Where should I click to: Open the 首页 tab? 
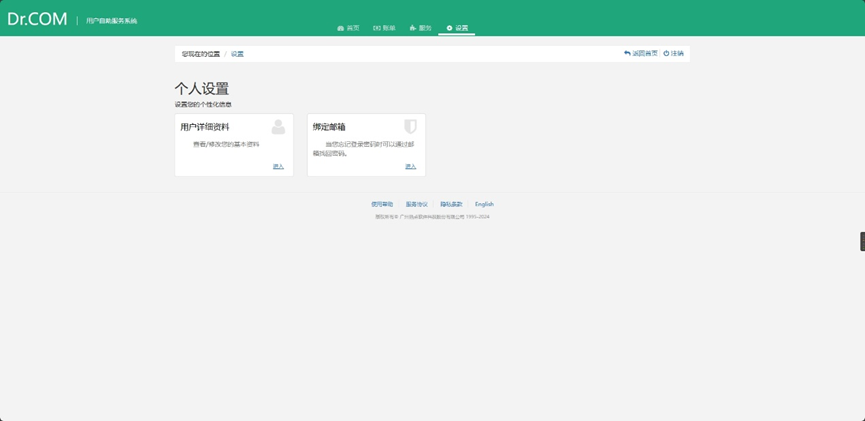click(x=352, y=28)
